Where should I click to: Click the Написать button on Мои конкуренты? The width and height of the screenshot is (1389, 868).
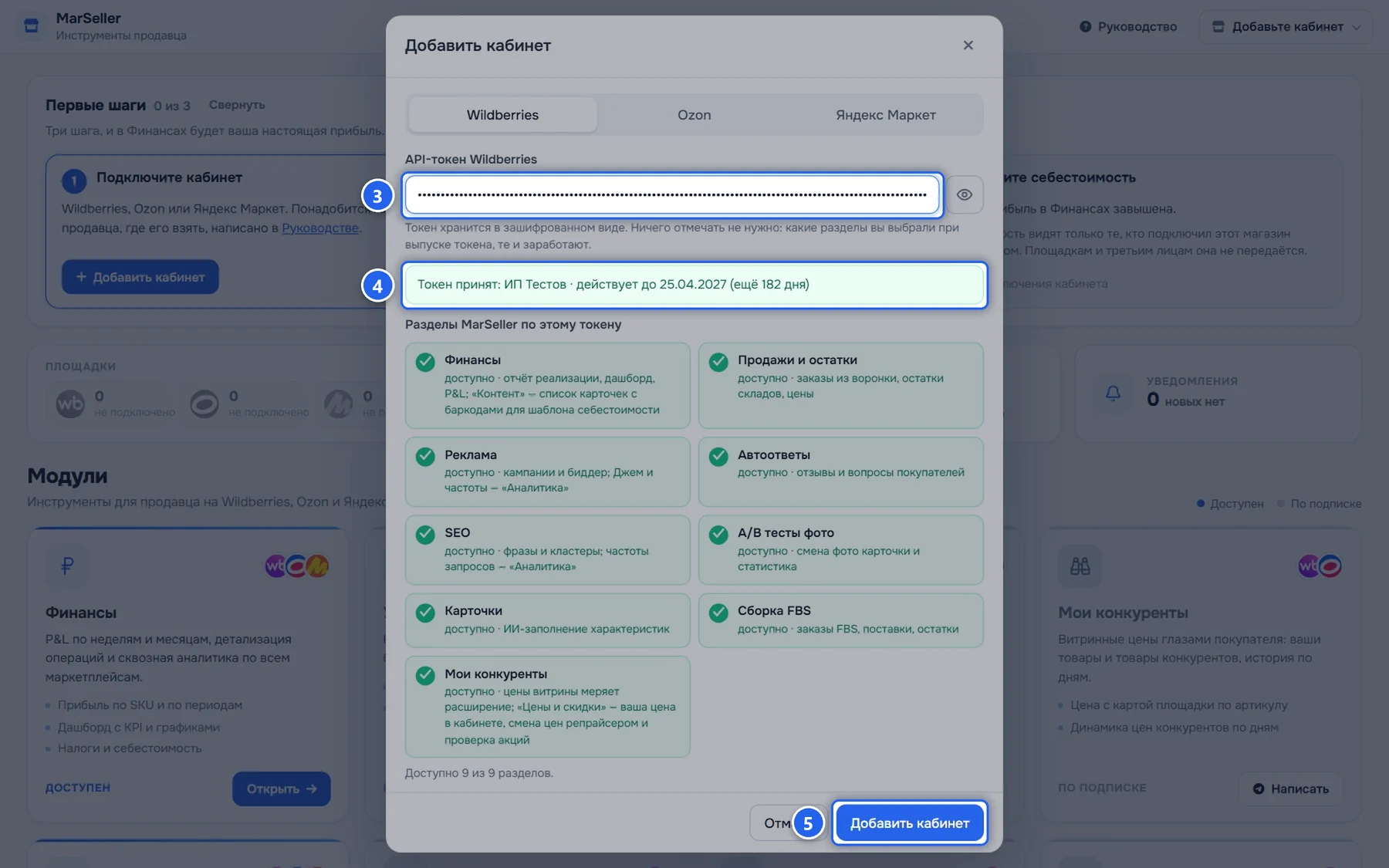click(1290, 789)
